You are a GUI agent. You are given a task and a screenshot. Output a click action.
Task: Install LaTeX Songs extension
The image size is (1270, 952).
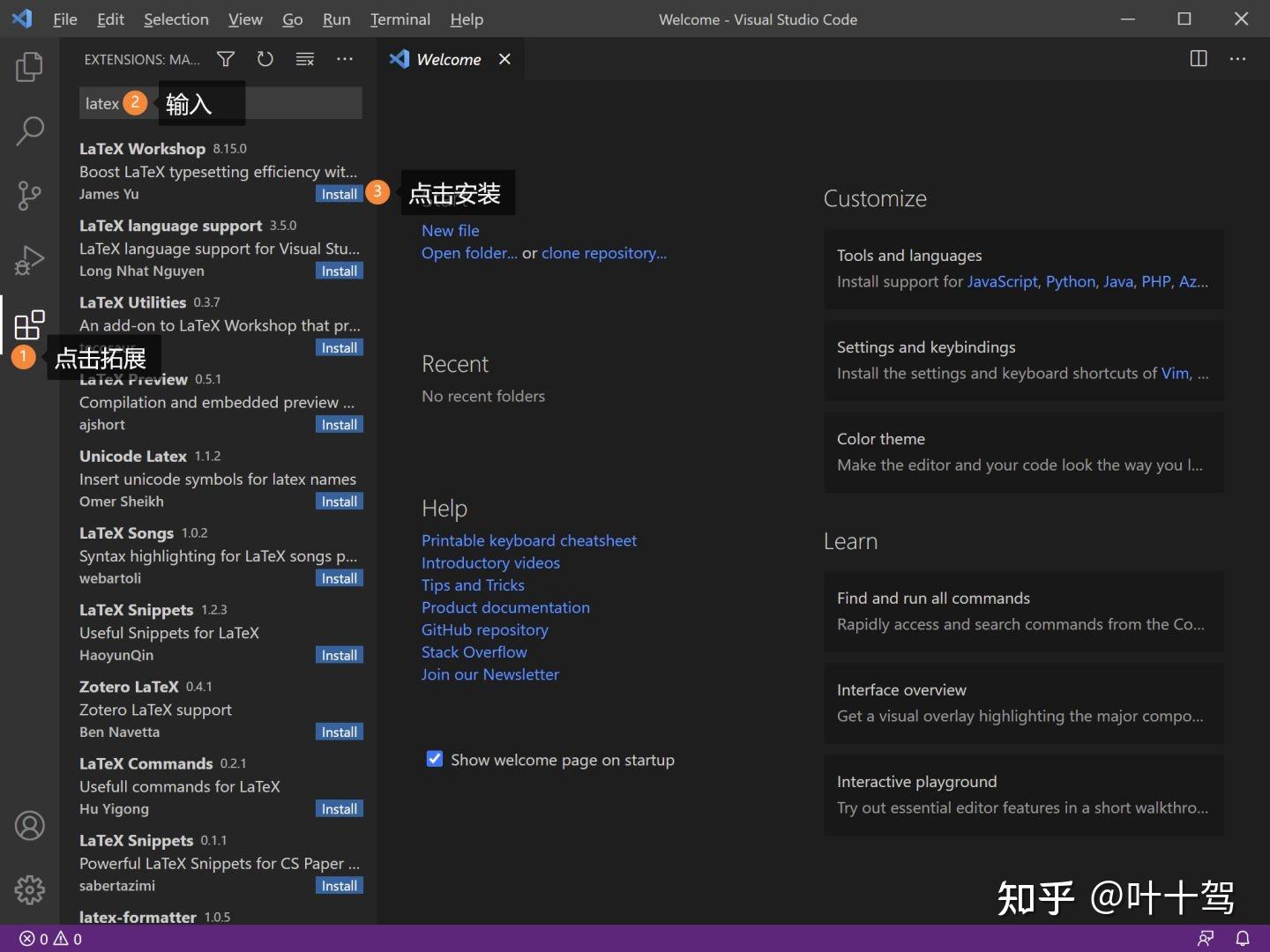point(340,578)
